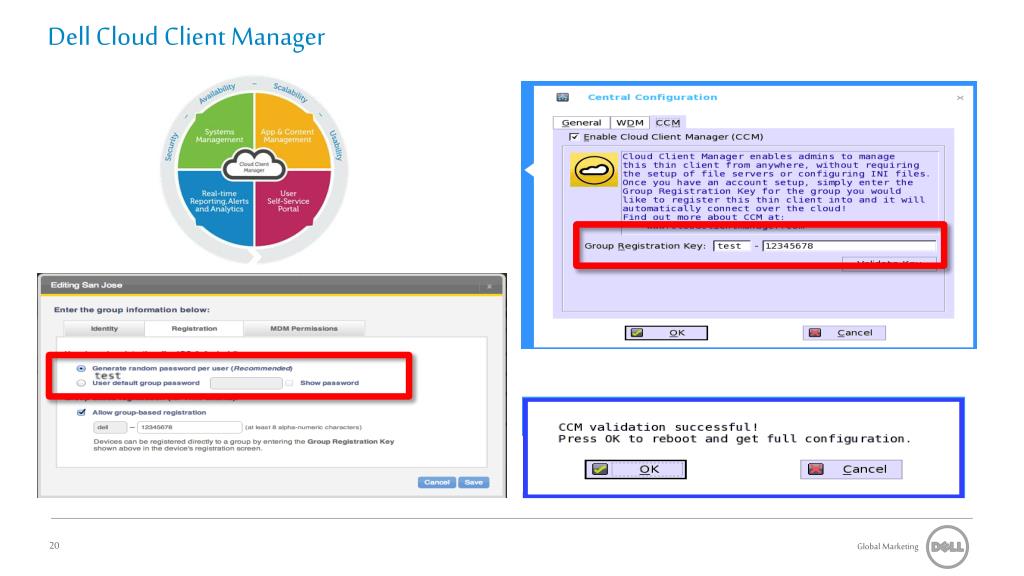This screenshot has height=576, width=1024.
Task: Click the 12345678 field in Editing San Jose
Action: point(189,427)
